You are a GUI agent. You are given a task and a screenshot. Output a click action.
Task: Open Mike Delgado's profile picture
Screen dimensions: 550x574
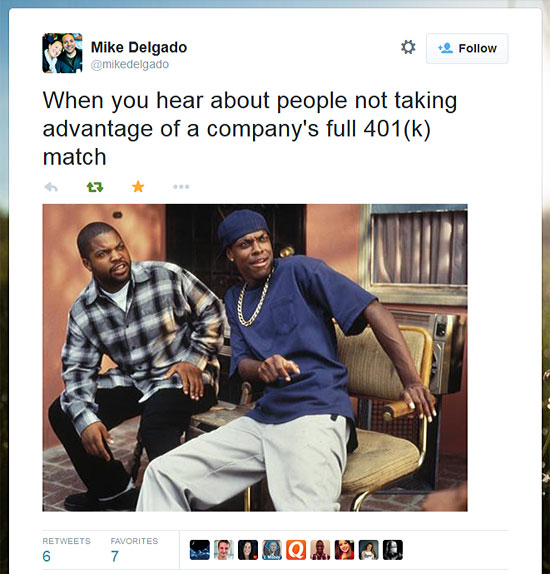(62, 53)
